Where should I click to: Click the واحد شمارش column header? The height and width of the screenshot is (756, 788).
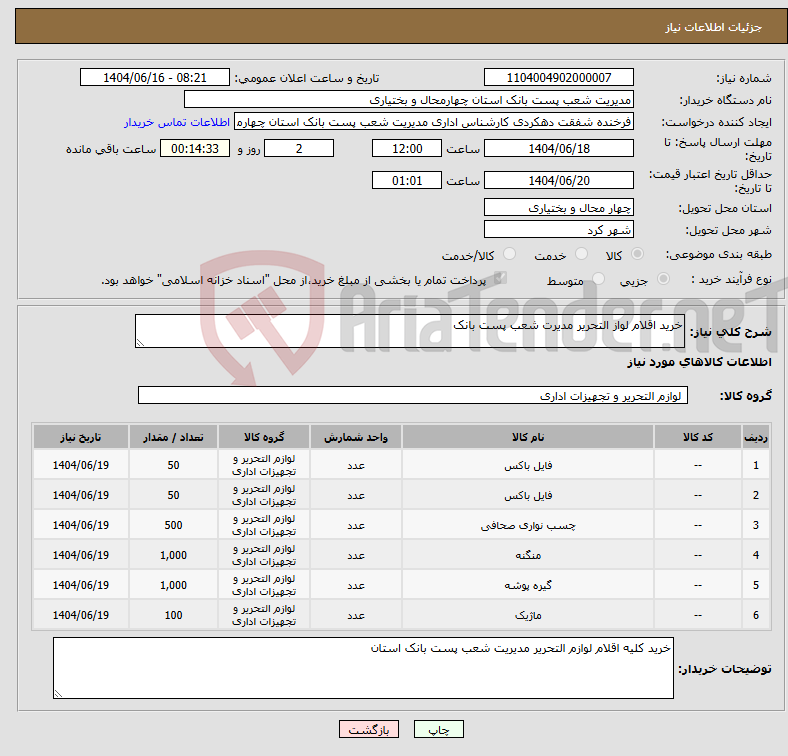coord(356,437)
